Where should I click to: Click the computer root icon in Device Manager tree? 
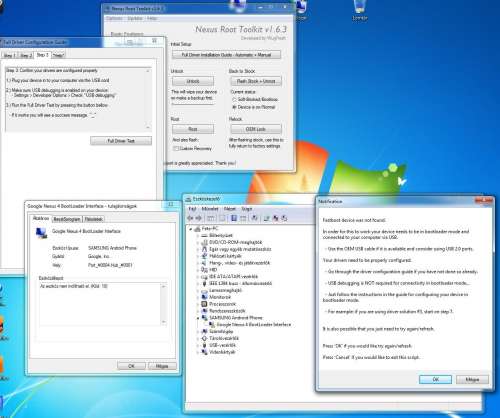[x=197, y=229]
